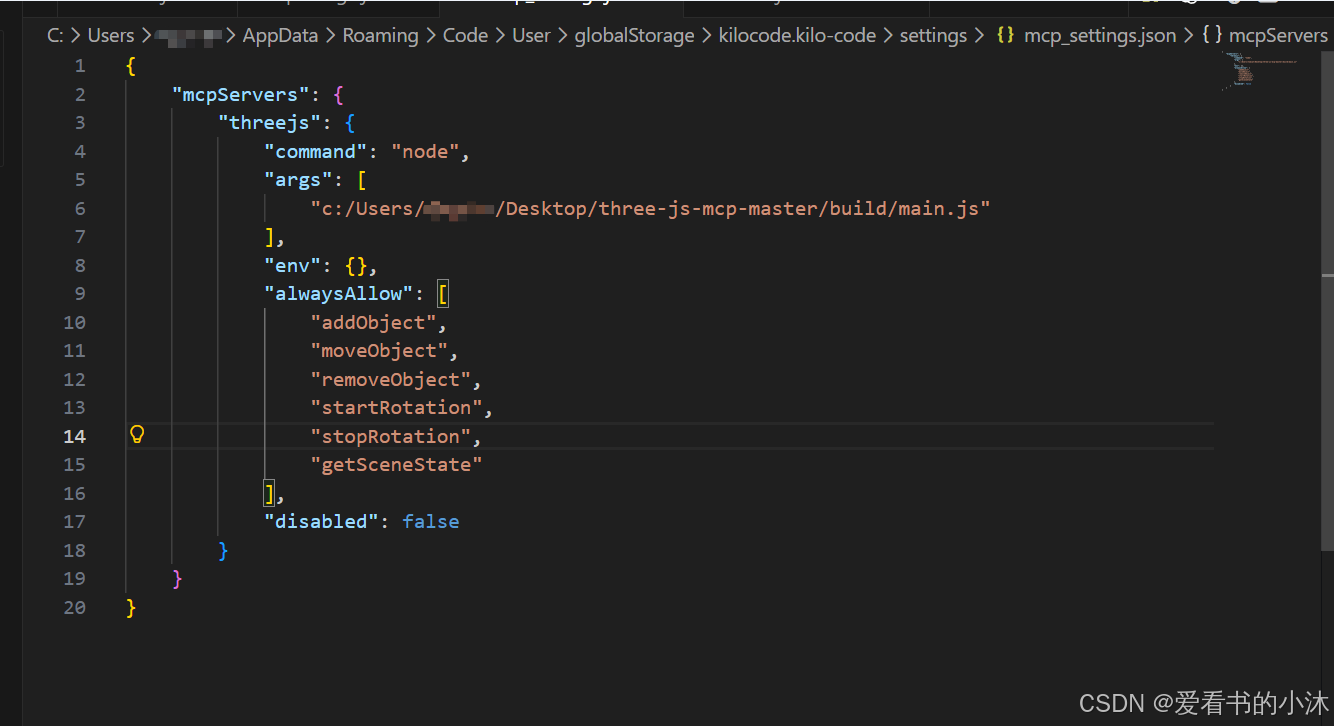
Task: Click the "getSceneState" entry
Action: point(397,464)
